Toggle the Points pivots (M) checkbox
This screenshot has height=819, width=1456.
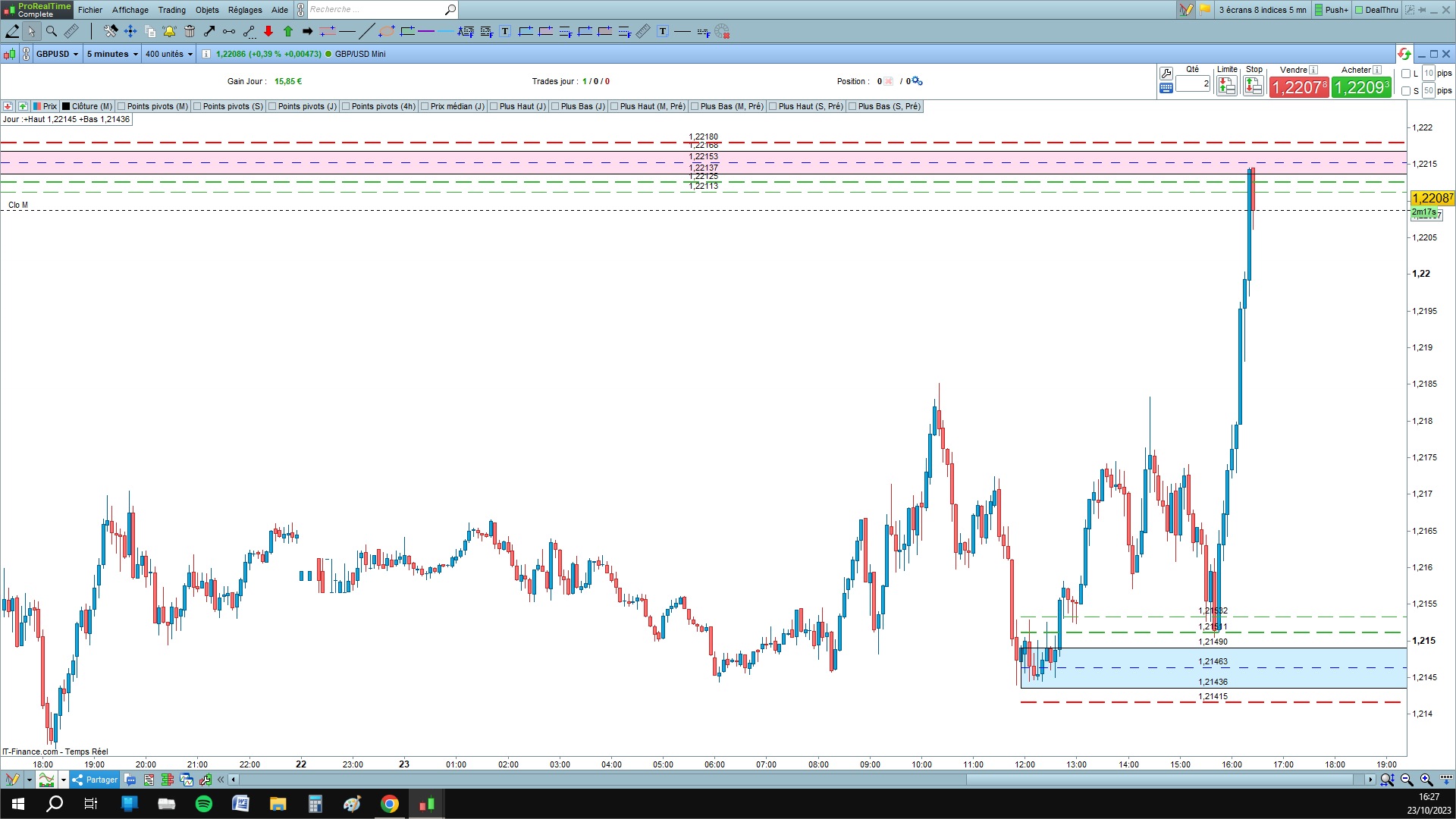(121, 106)
